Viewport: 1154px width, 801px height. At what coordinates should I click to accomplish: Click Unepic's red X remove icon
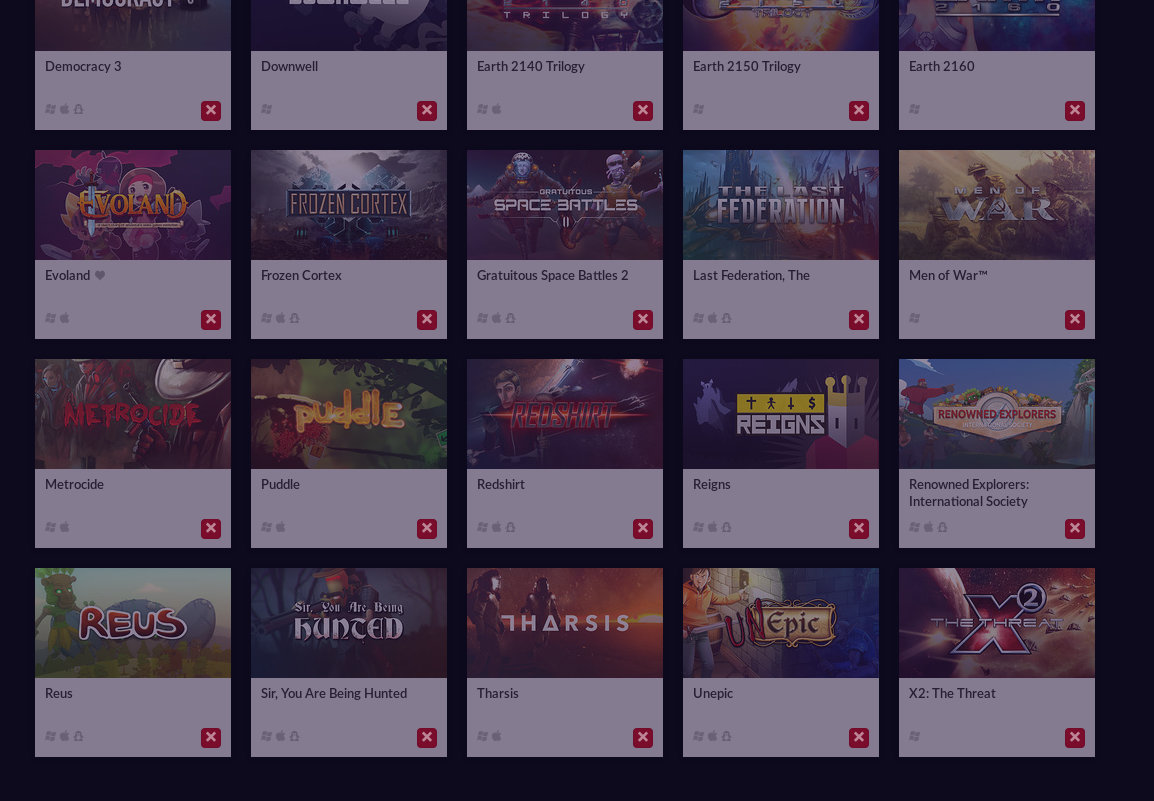tap(859, 738)
